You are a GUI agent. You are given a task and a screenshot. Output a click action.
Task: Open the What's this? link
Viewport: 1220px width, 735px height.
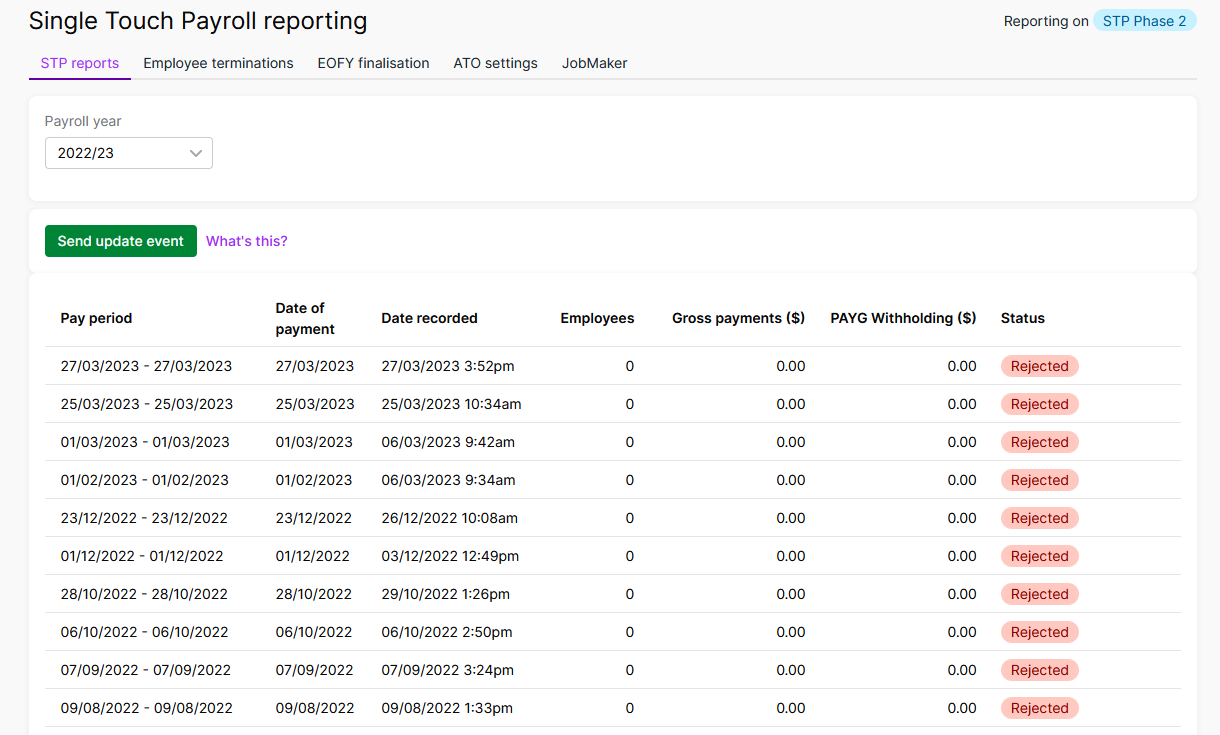tap(247, 241)
